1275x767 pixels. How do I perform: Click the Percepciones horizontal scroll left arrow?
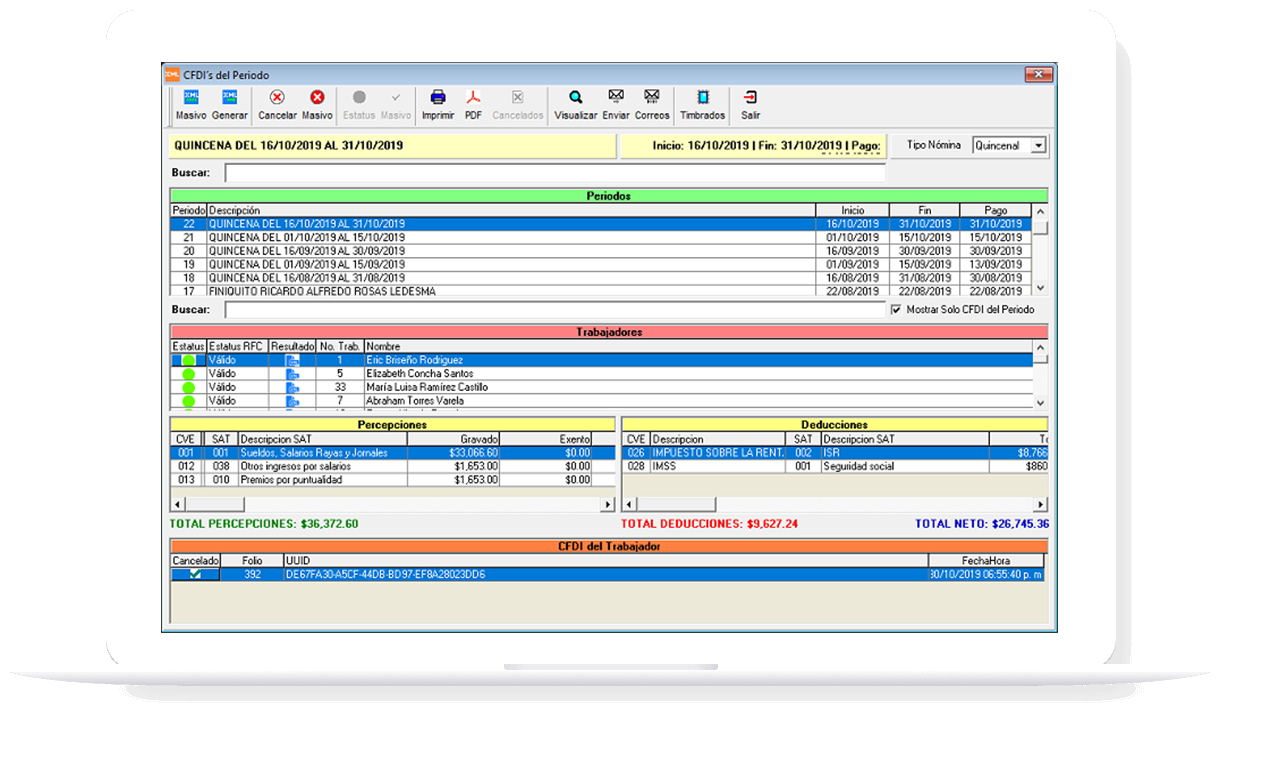(x=178, y=505)
